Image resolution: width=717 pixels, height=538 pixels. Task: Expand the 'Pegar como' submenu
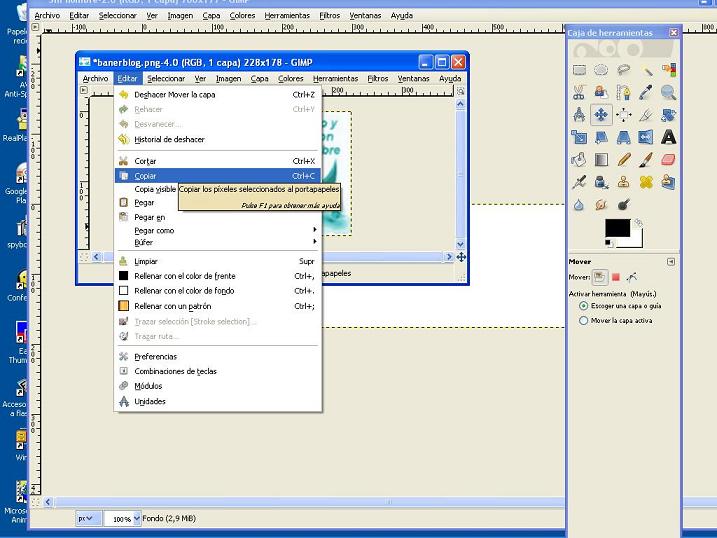[x=217, y=230]
